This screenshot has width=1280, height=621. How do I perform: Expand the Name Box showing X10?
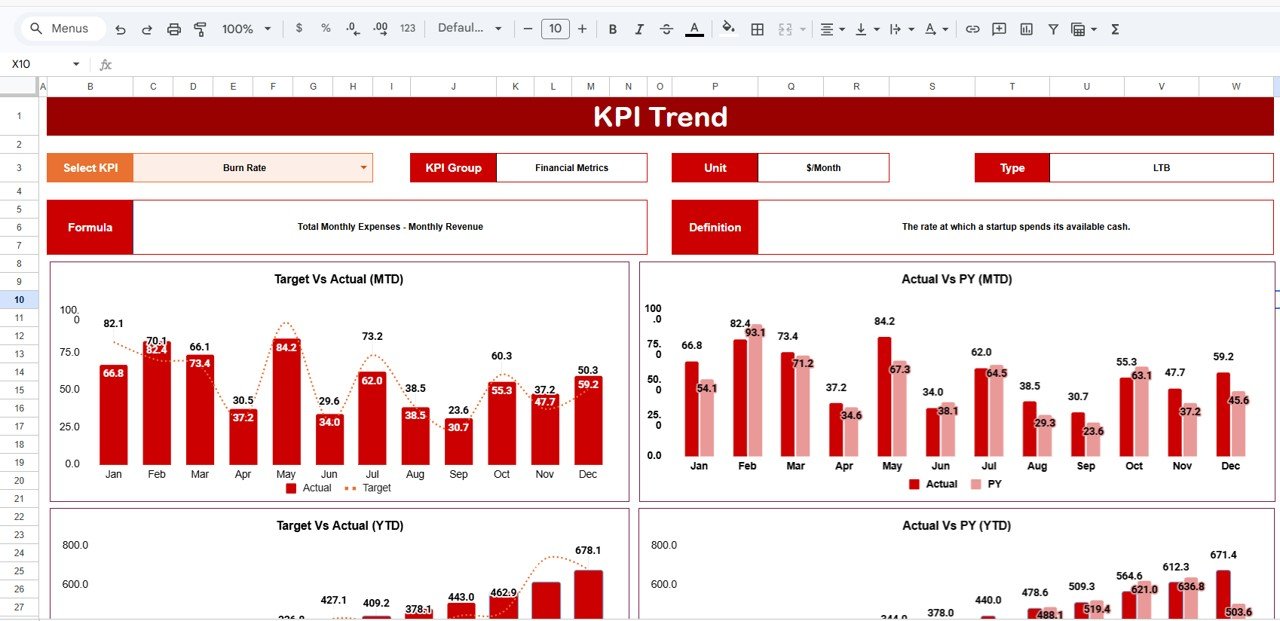(77, 62)
